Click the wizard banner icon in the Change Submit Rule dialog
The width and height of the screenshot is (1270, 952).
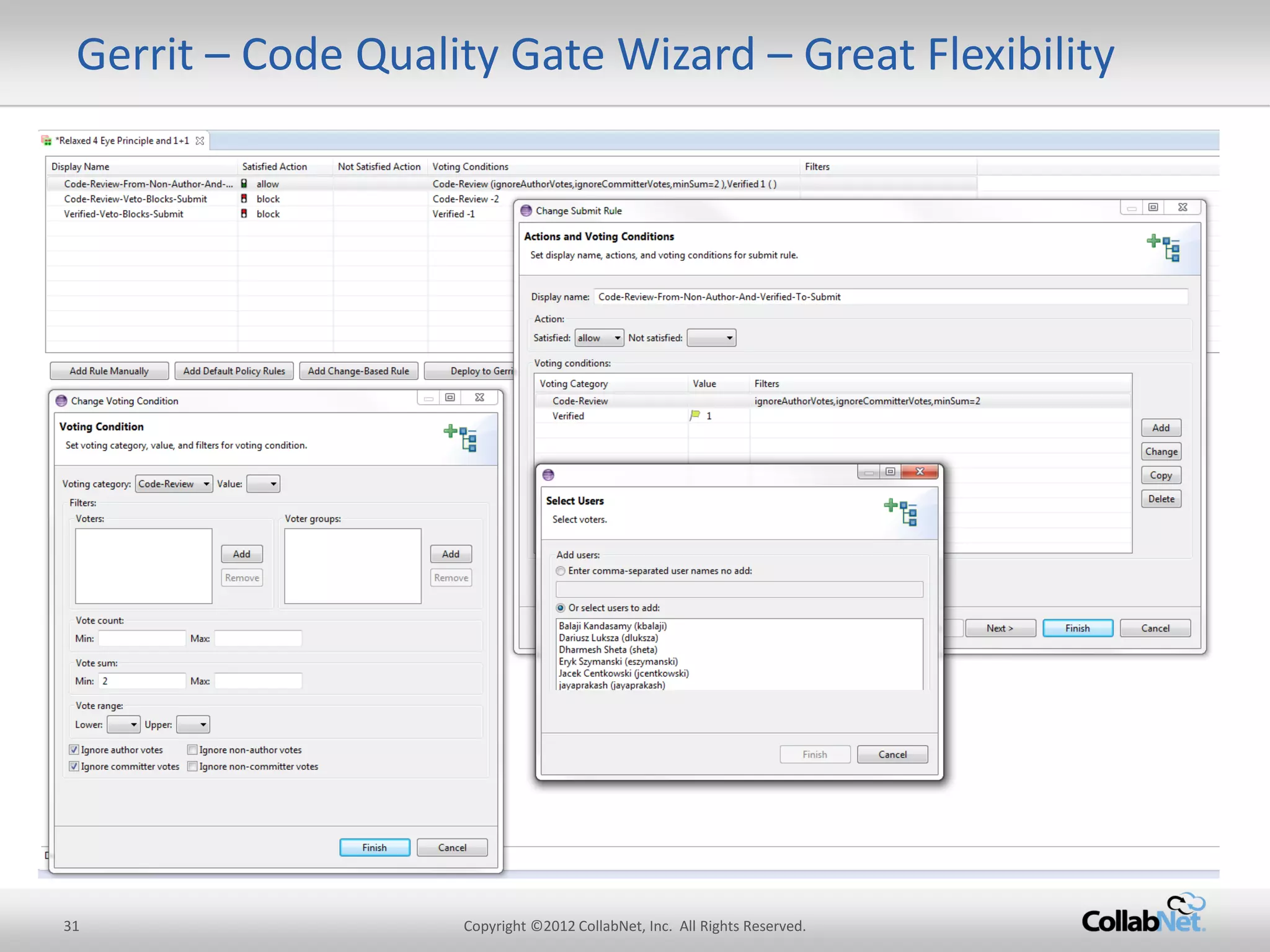pos(1163,247)
